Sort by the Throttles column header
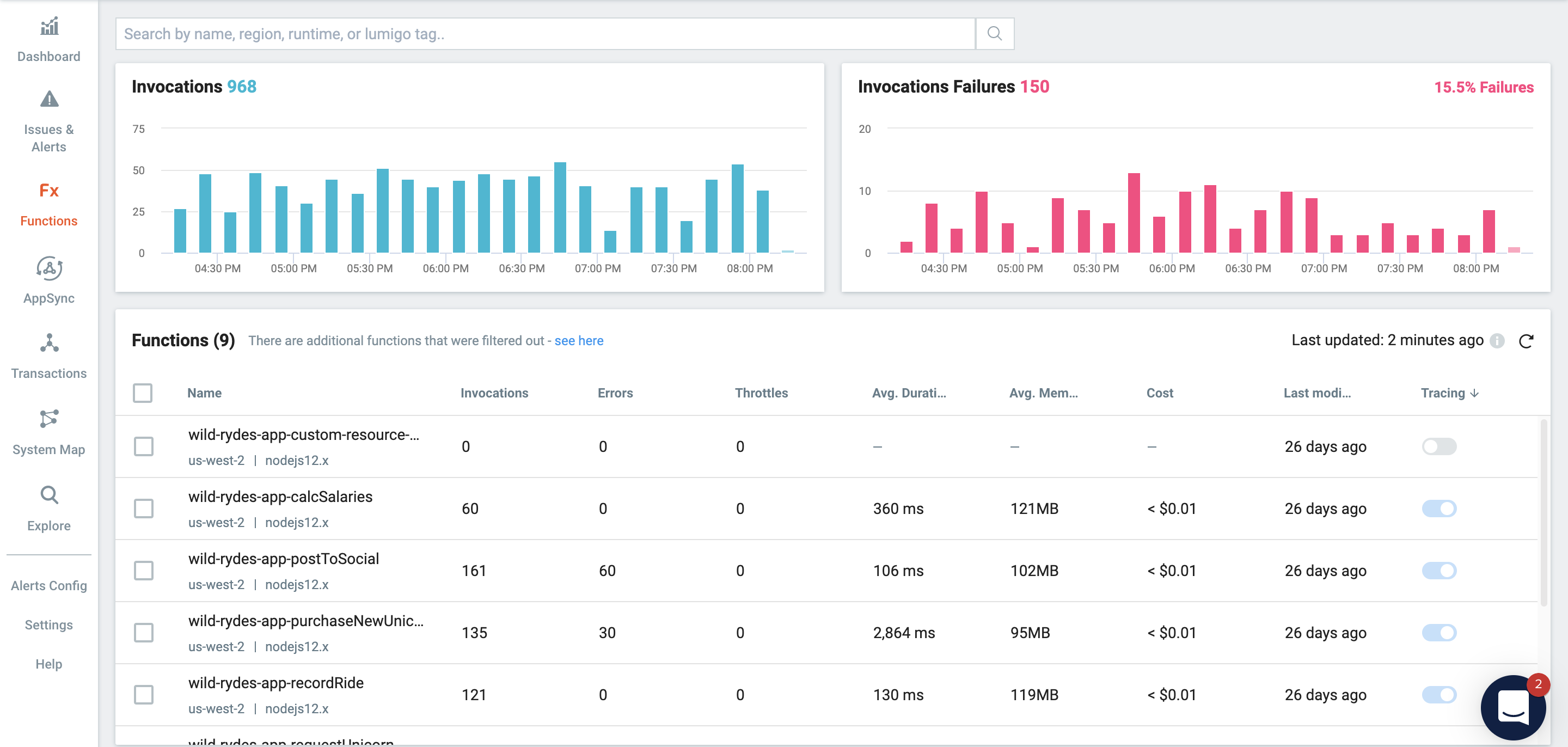1568x747 pixels. (x=761, y=393)
